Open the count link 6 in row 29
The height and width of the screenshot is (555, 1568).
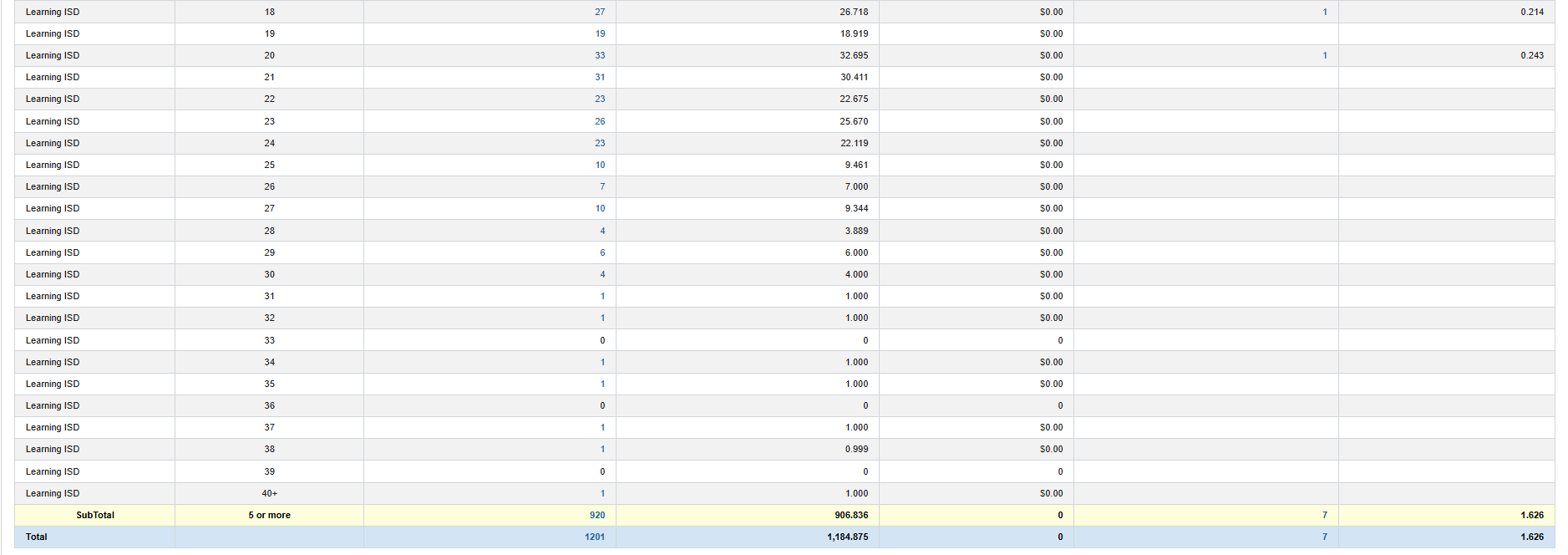601,252
